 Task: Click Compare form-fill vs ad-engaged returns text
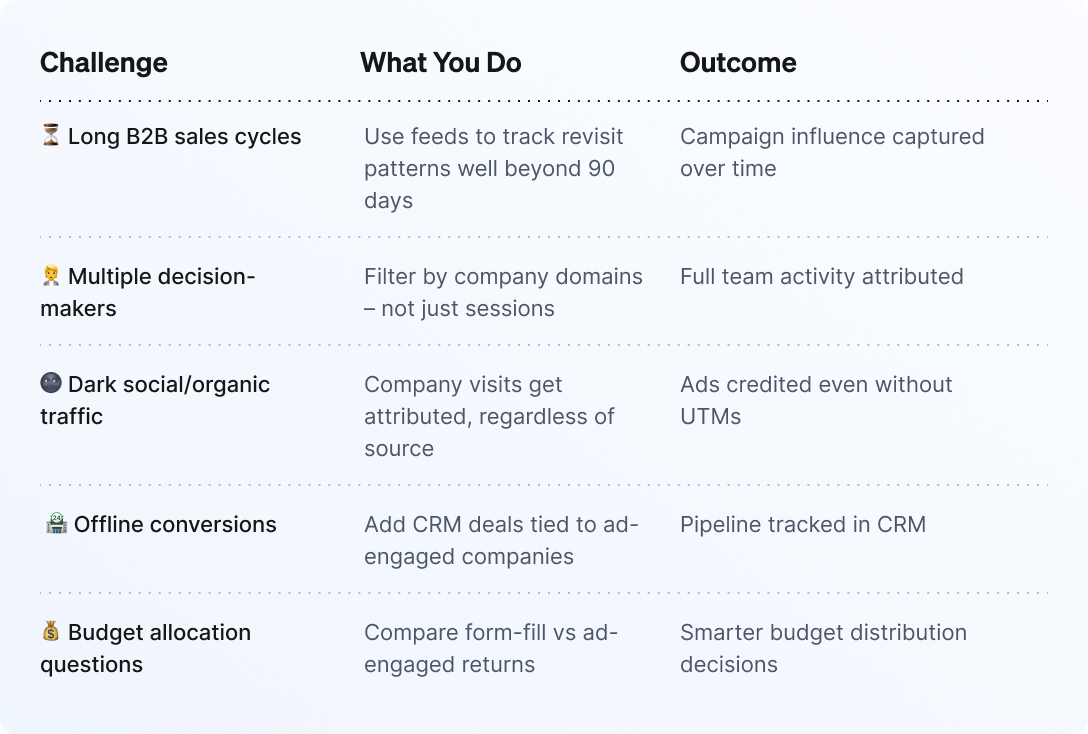pyautogui.click(x=491, y=648)
